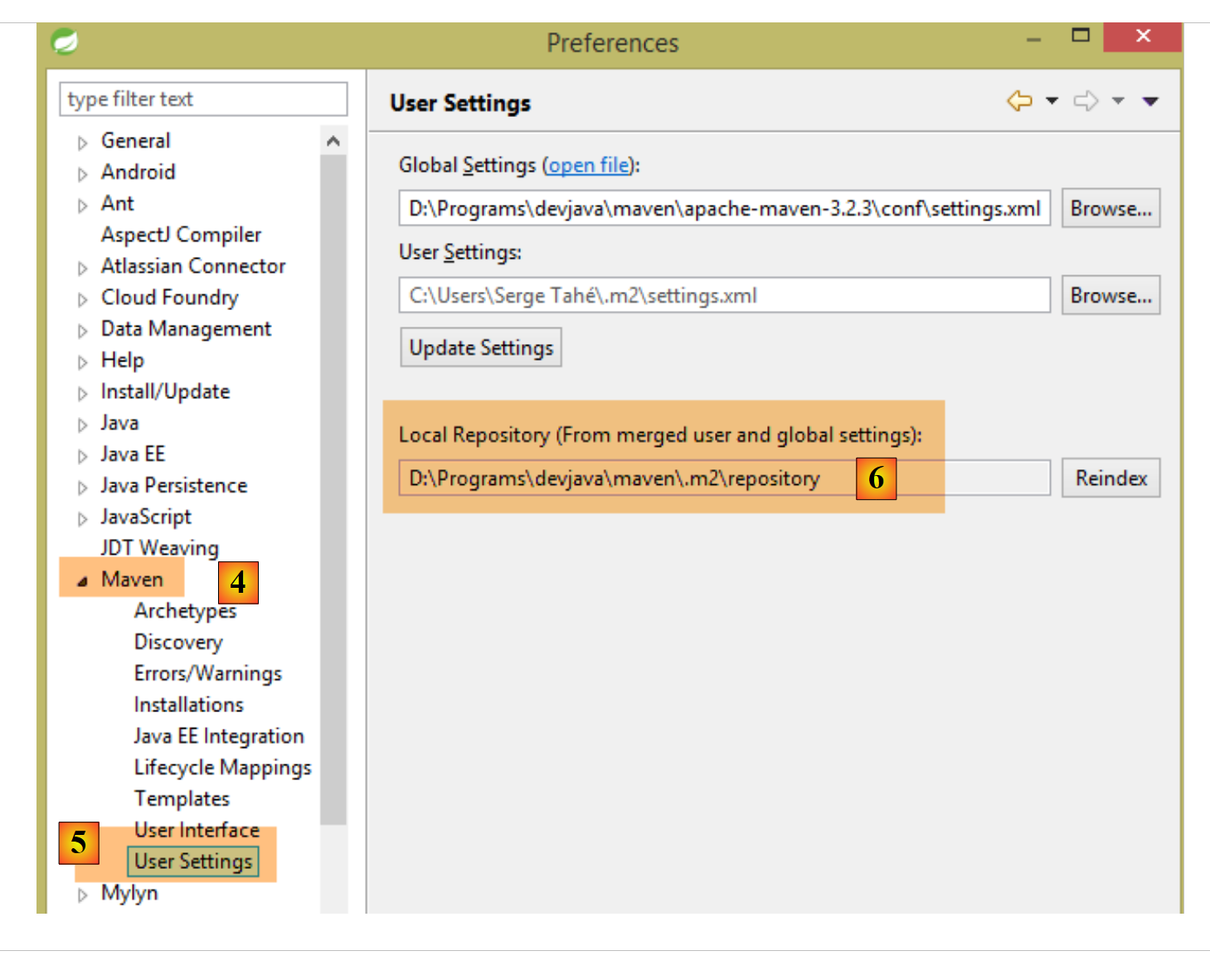This screenshot has height=980, width=1210.
Task: Click the User Settings path field
Action: (723, 295)
